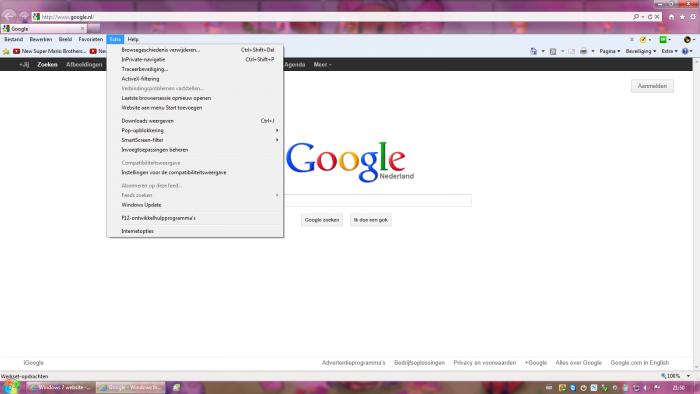Open the Help menu
Image resolution: width=700 pixels, height=394 pixels.
tap(133, 39)
